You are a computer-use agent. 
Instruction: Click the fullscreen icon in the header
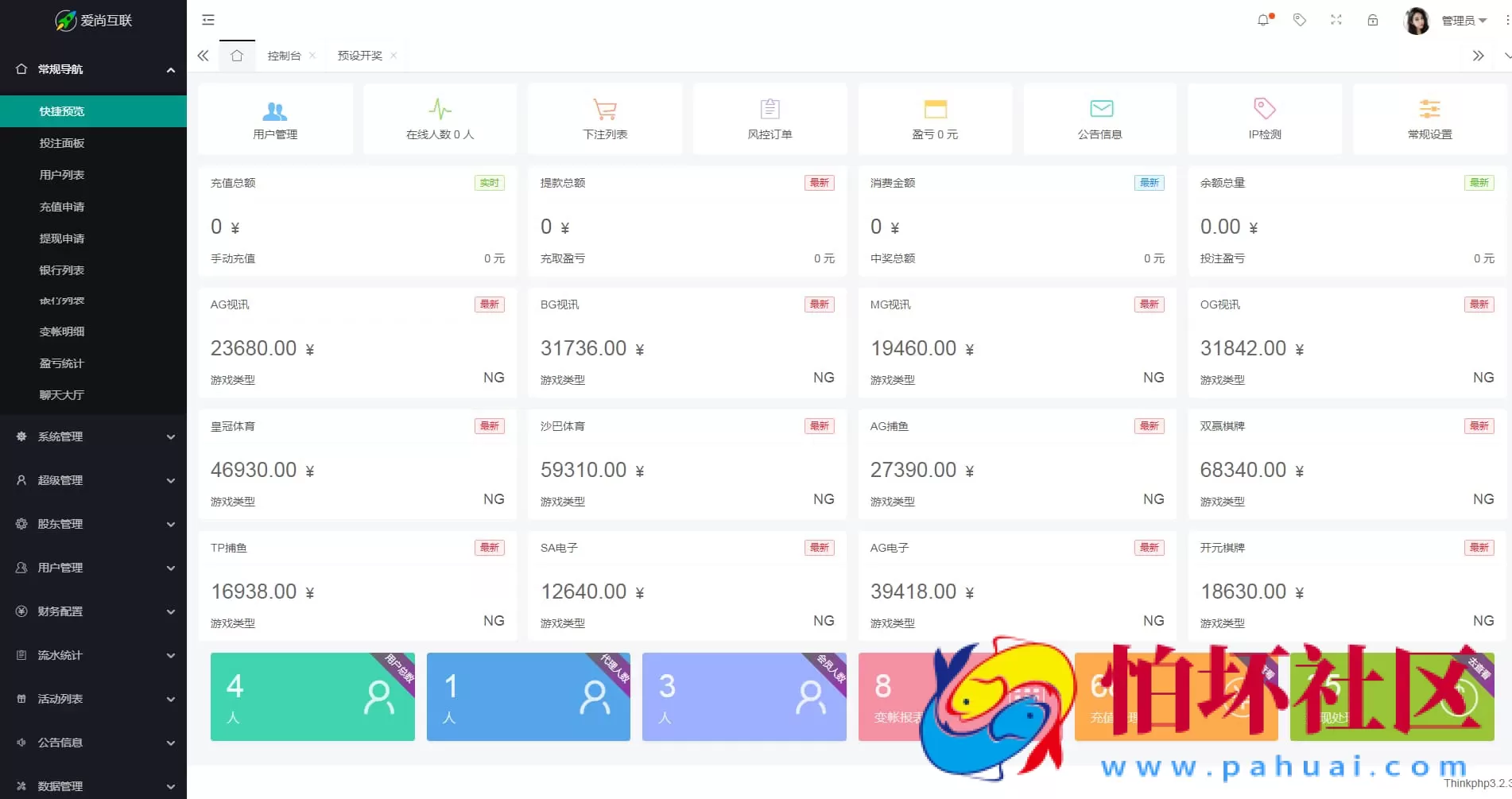[1336, 20]
